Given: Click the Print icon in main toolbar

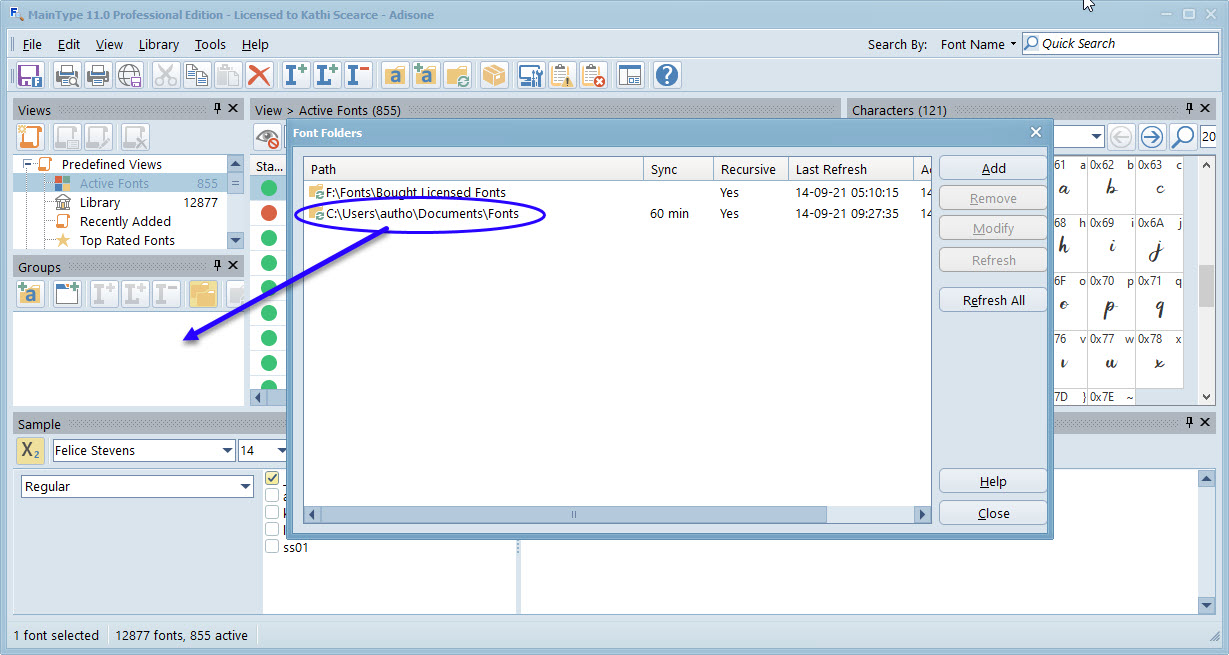Looking at the screenshot, I should pyautogui.click(x=98, y=75).
